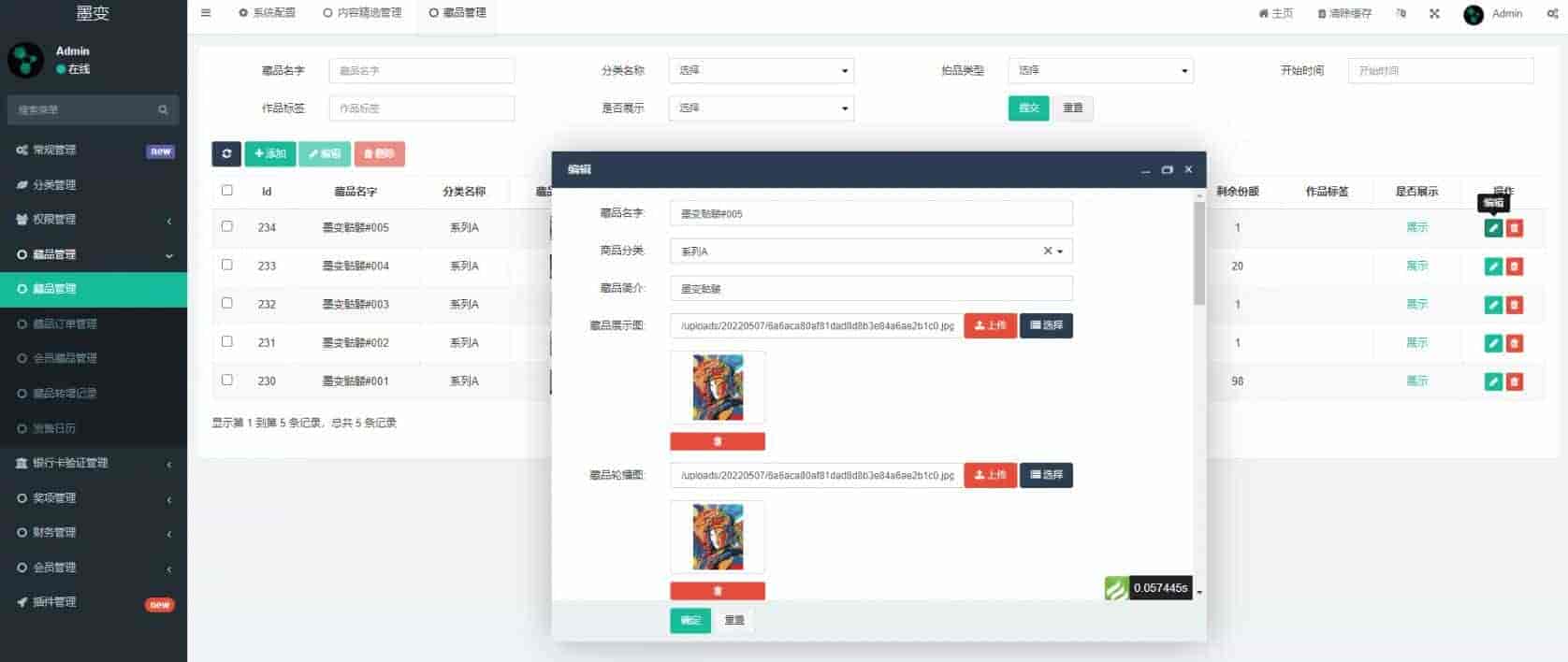
Task: Click the delete trash icon for row 230
Action: coord(1515,381)
